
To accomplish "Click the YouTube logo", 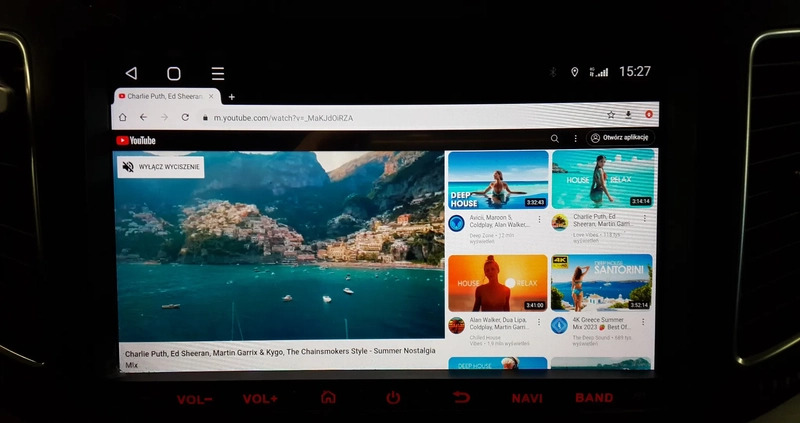I will coord(136,140).
